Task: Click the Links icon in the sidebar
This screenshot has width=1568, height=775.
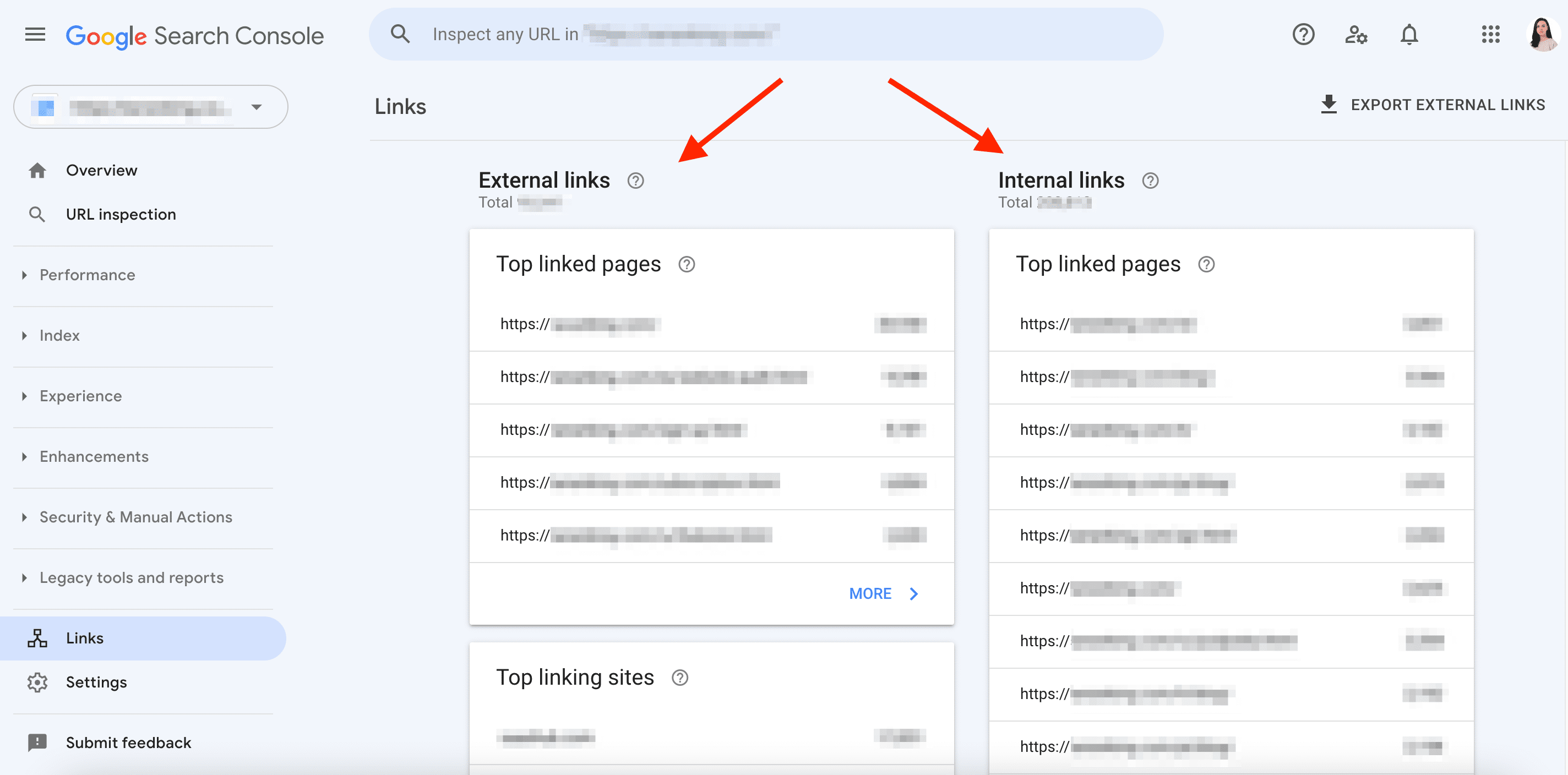Action: tap(37, 638)
